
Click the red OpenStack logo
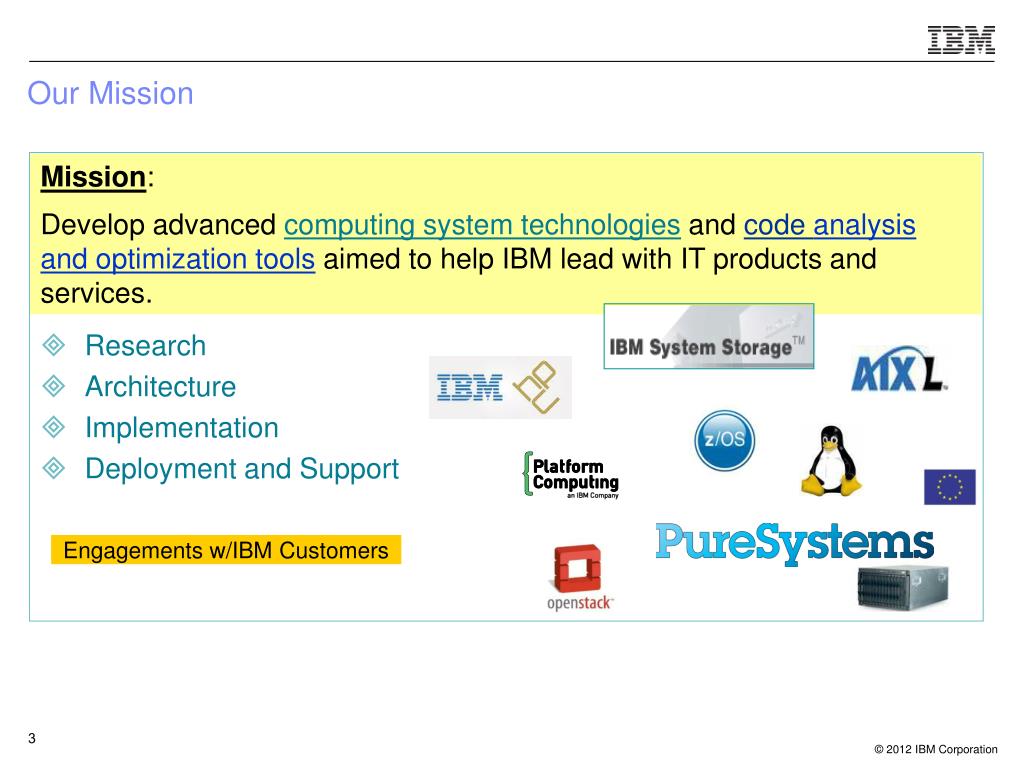click(x=579, y=577)
